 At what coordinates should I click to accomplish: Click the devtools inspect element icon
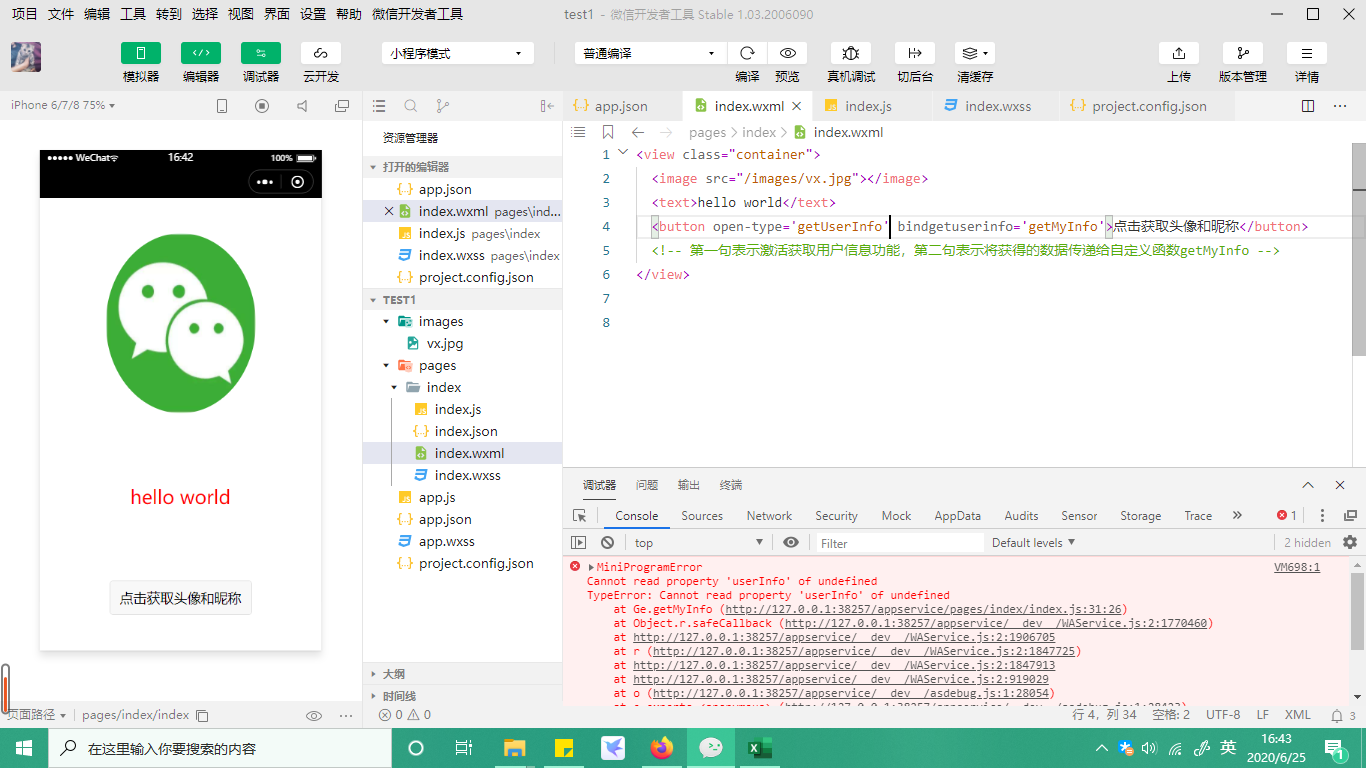pyautogui.click(x=580, y=516)
